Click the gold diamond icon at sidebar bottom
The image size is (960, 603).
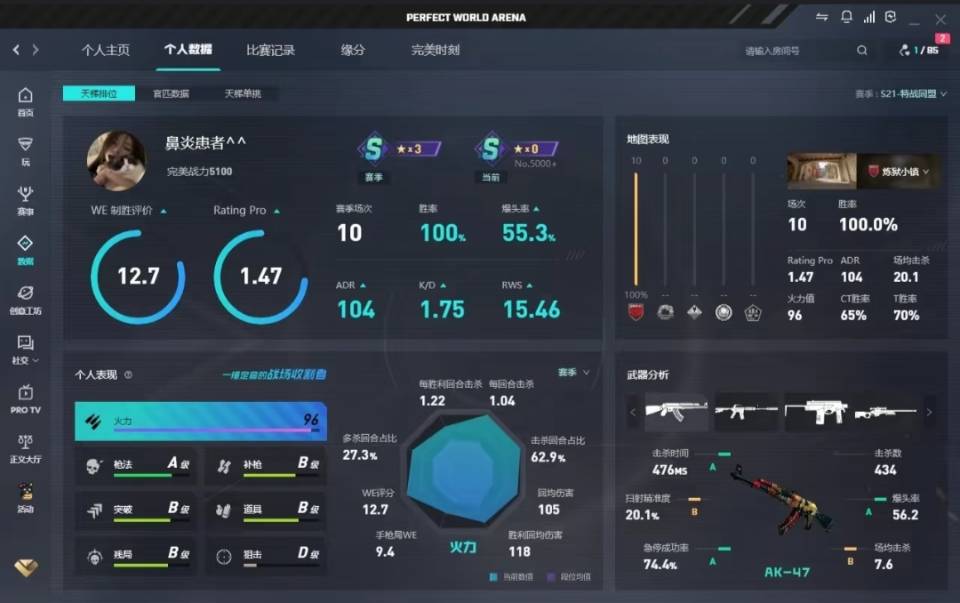point(26,567)
